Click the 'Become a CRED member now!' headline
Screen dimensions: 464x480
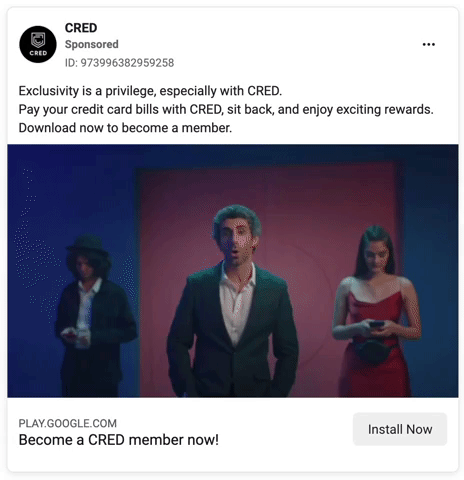pos(119,440)
